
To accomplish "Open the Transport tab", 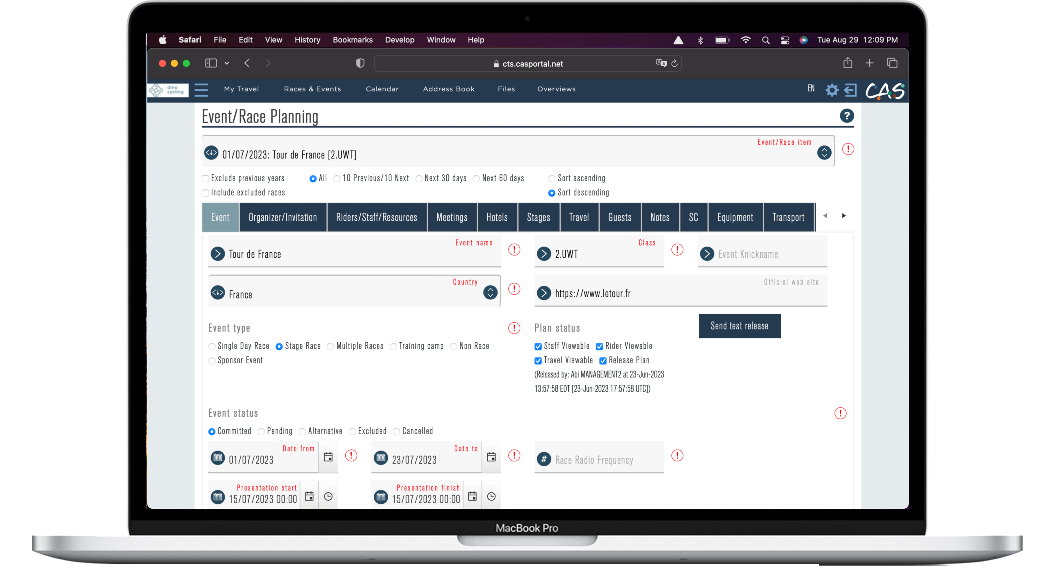I will pyautogui.click(x=789, y=217).
